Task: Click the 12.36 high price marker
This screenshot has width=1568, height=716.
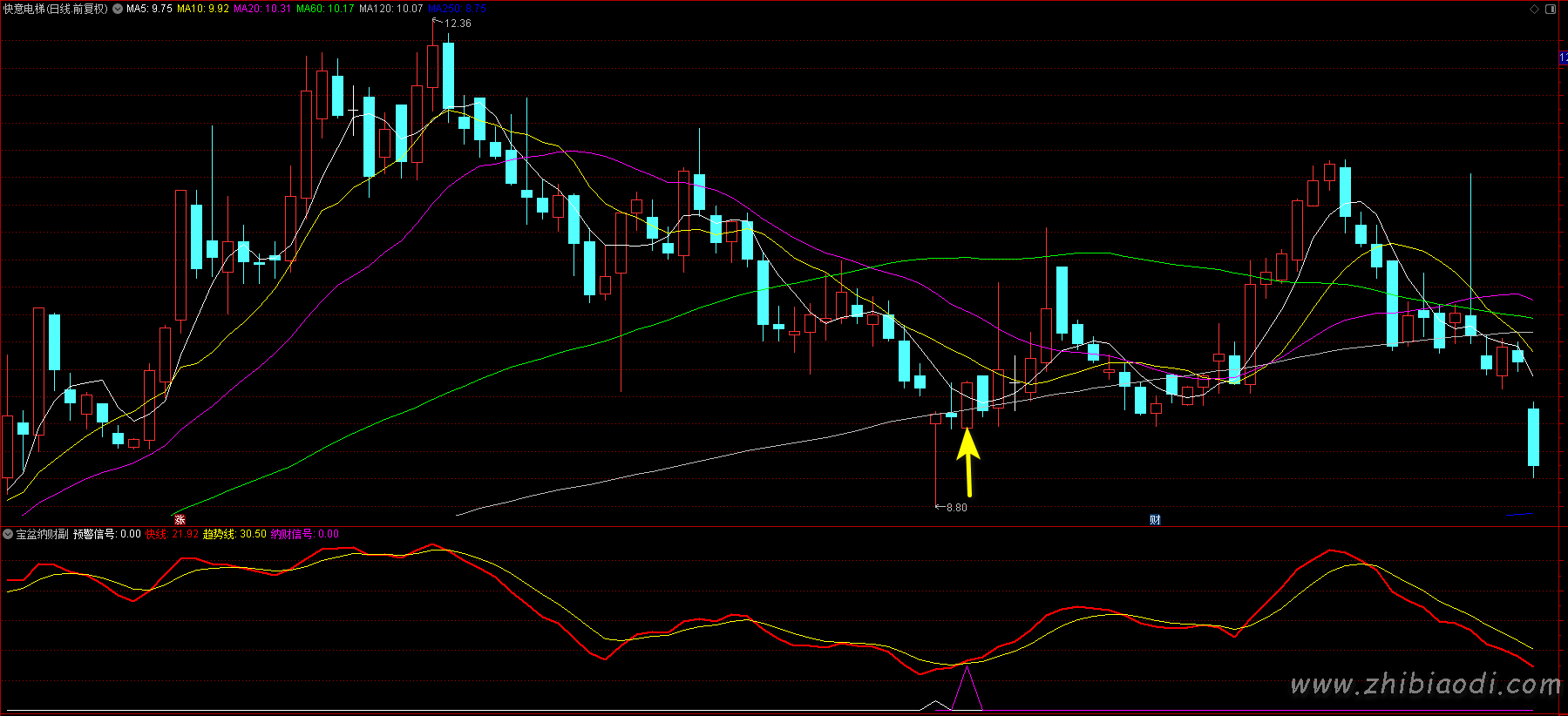Action: tap(458, 24)
